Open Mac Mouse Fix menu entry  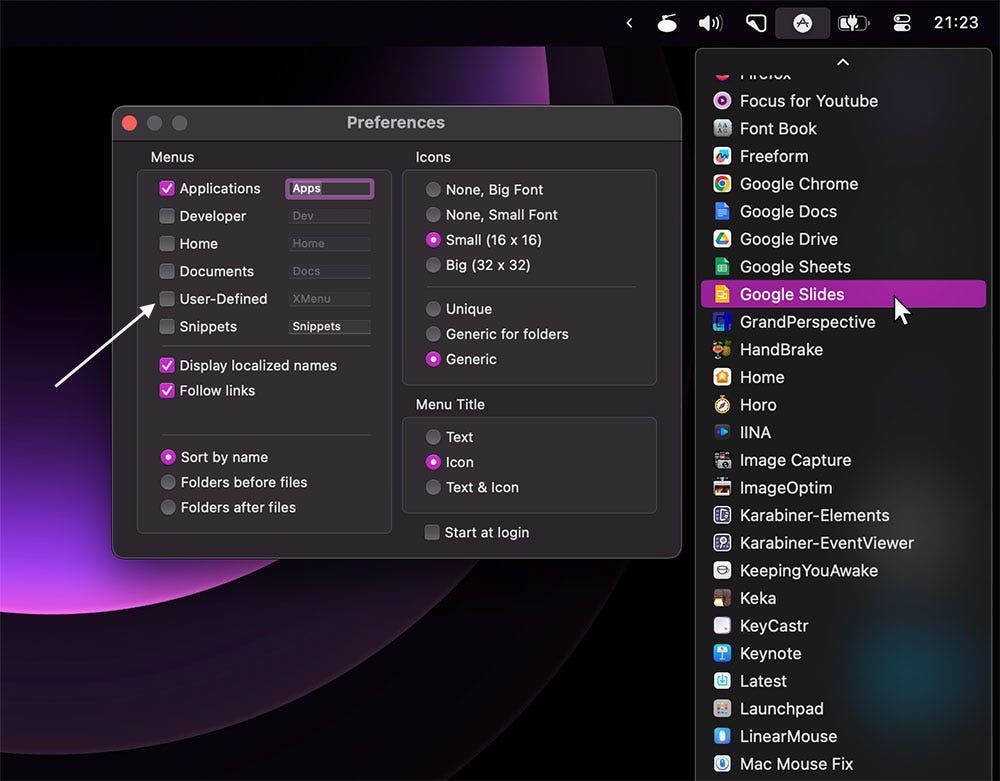pyautogui.click(x=843, y=764)
